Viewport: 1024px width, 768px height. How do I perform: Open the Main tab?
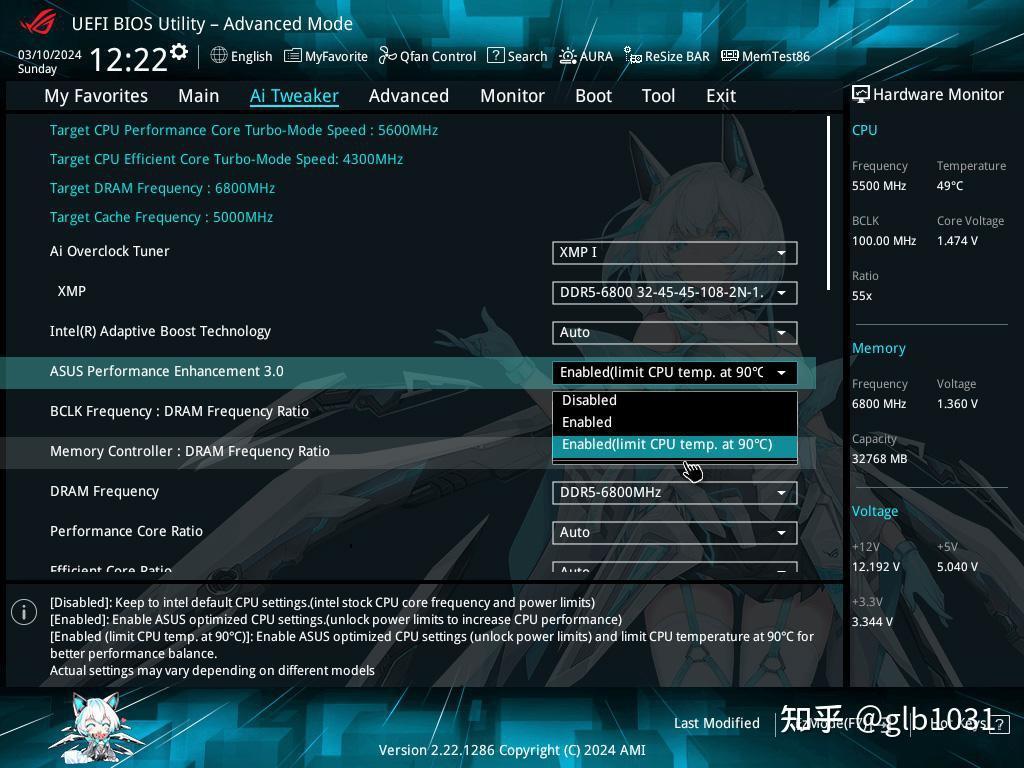(199, 96)
